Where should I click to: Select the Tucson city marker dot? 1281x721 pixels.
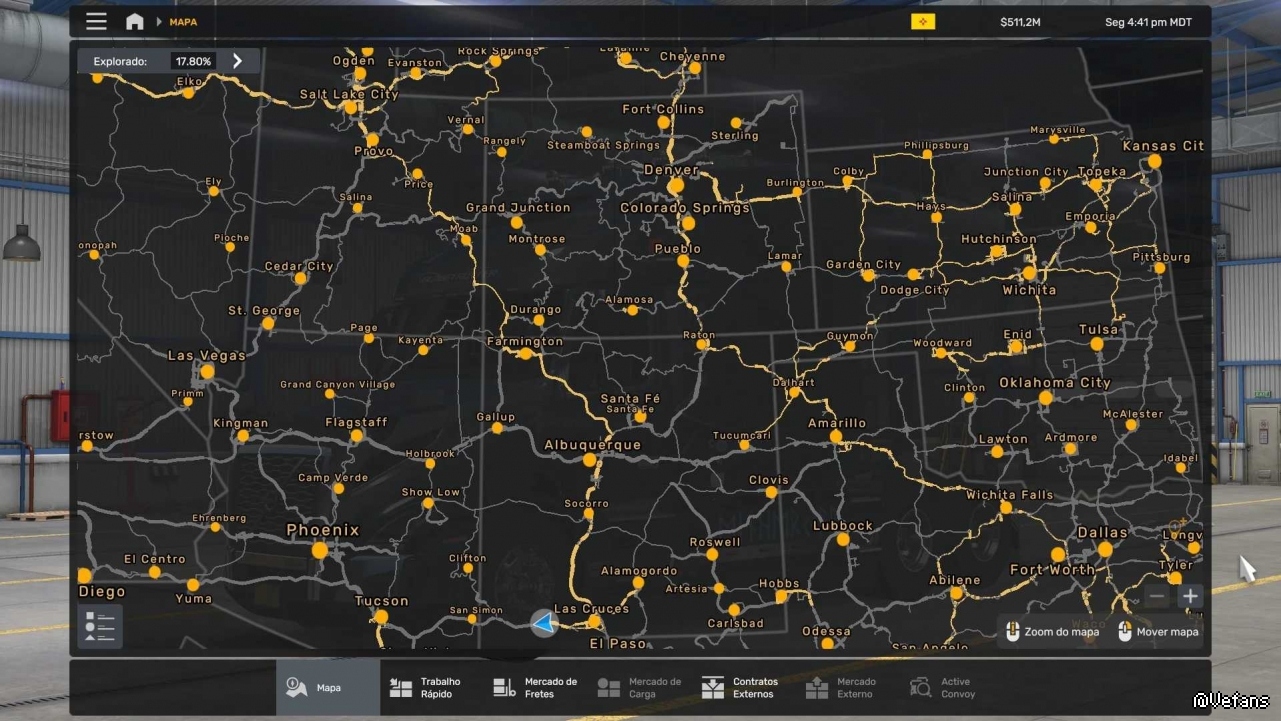pos(381,616)
